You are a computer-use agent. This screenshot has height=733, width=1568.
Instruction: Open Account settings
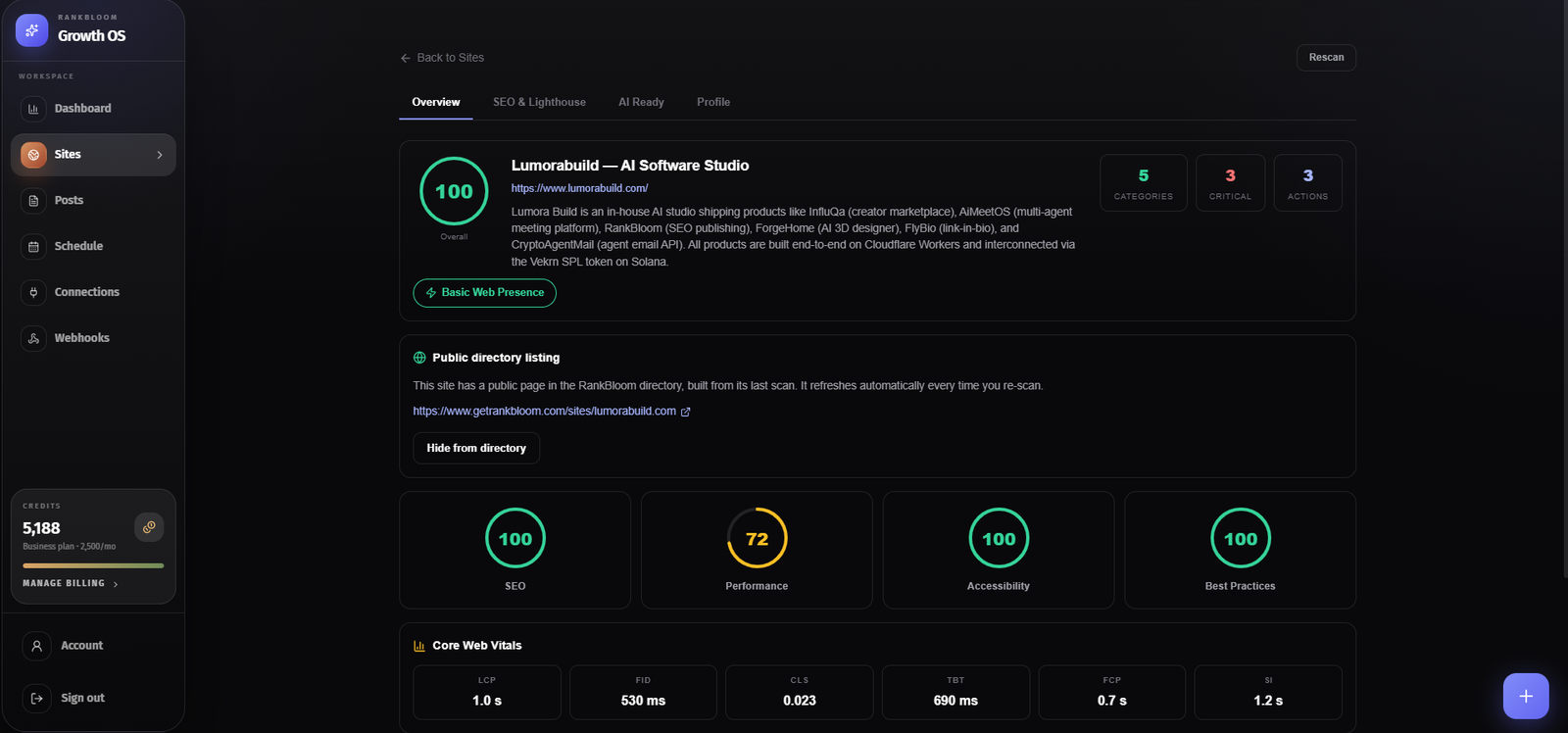[93, 646]
